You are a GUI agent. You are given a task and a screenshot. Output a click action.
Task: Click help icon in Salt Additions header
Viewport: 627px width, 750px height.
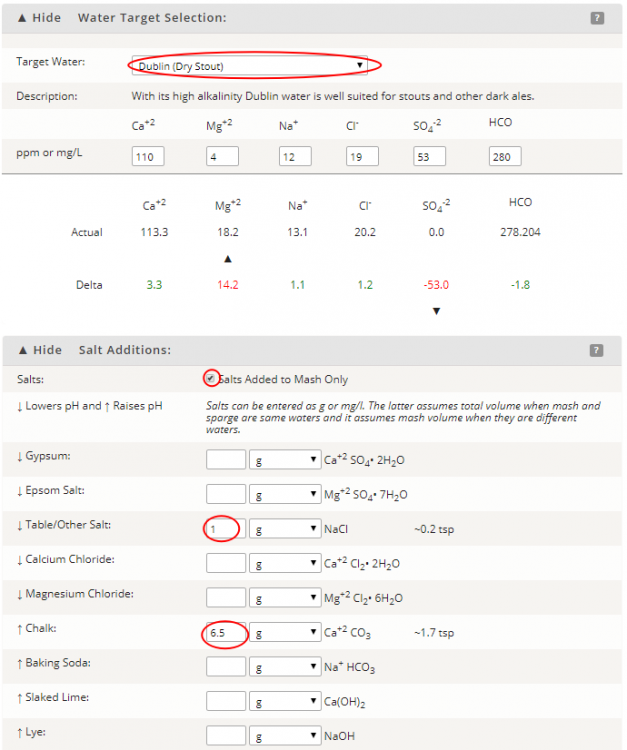coord(597,350)
